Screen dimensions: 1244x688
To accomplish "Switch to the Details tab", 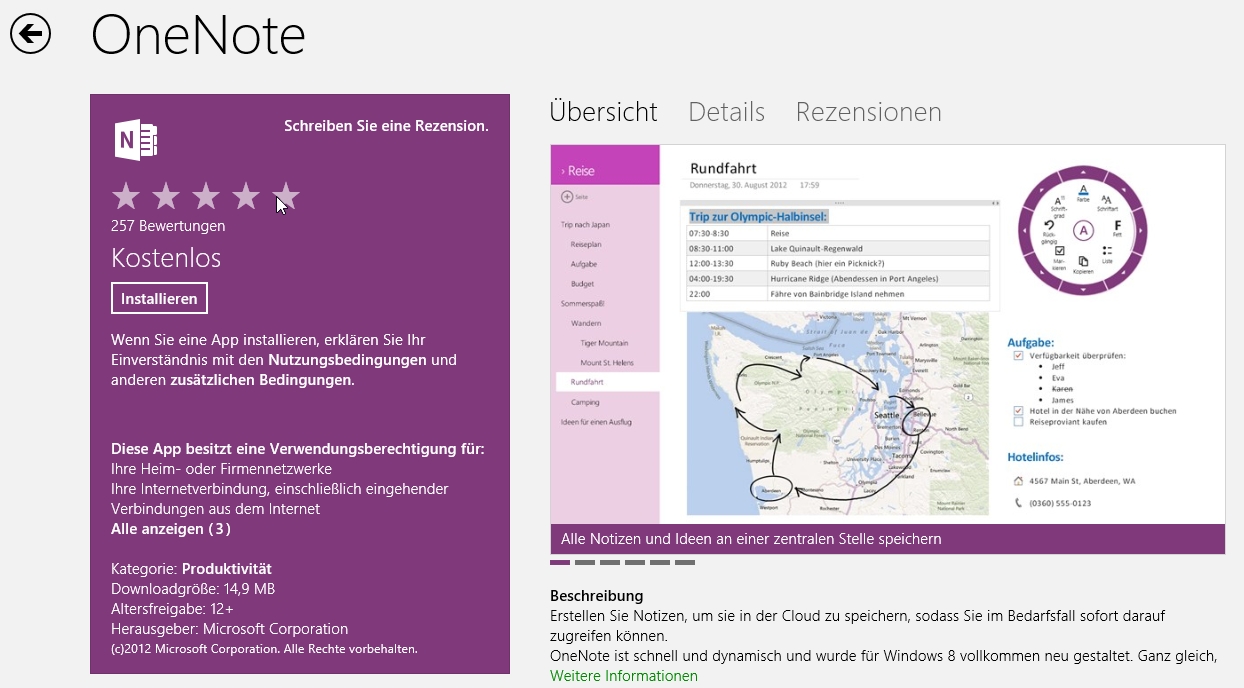I will 726,112.
